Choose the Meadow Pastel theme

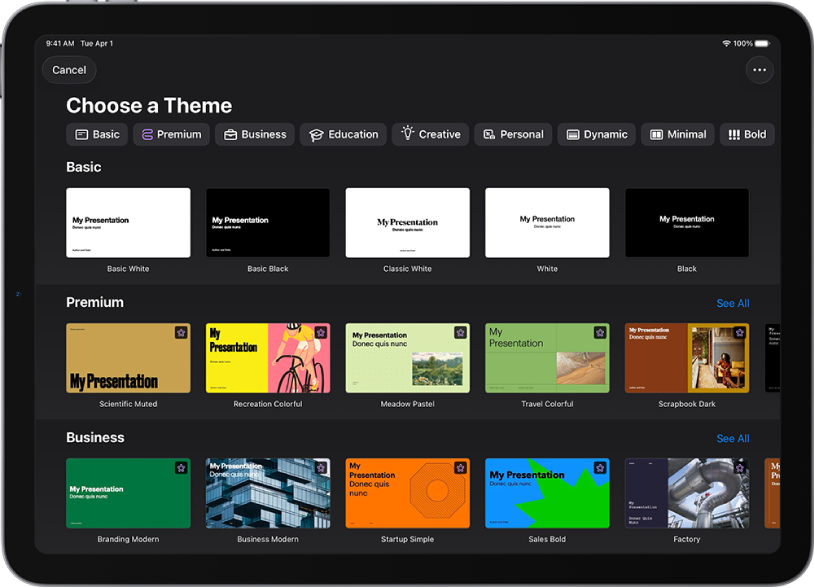click(x=407, y=358)
